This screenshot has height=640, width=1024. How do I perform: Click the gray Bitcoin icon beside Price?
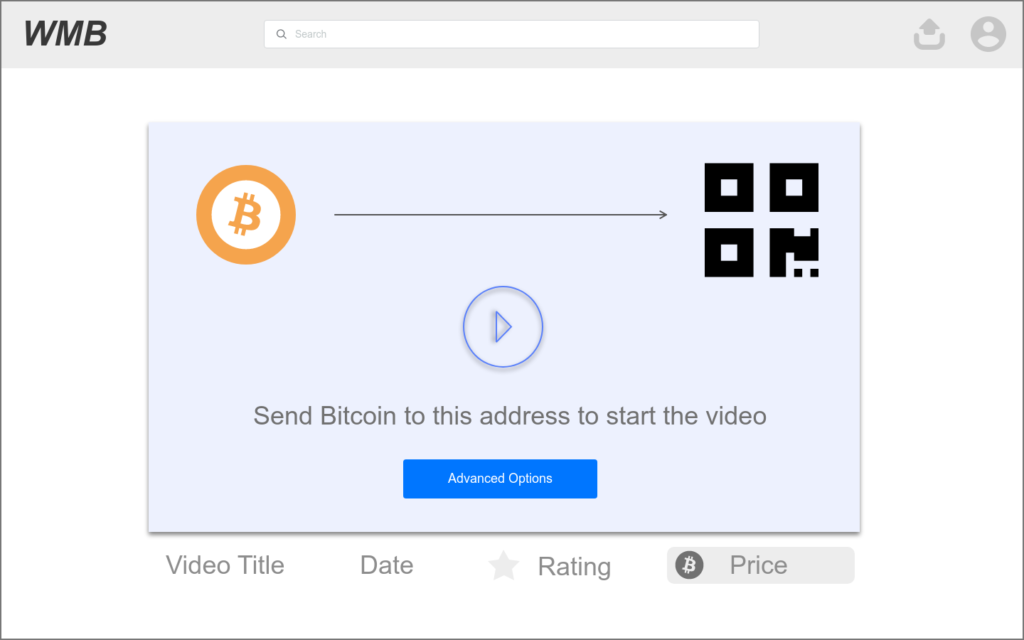tap(689, 565)
